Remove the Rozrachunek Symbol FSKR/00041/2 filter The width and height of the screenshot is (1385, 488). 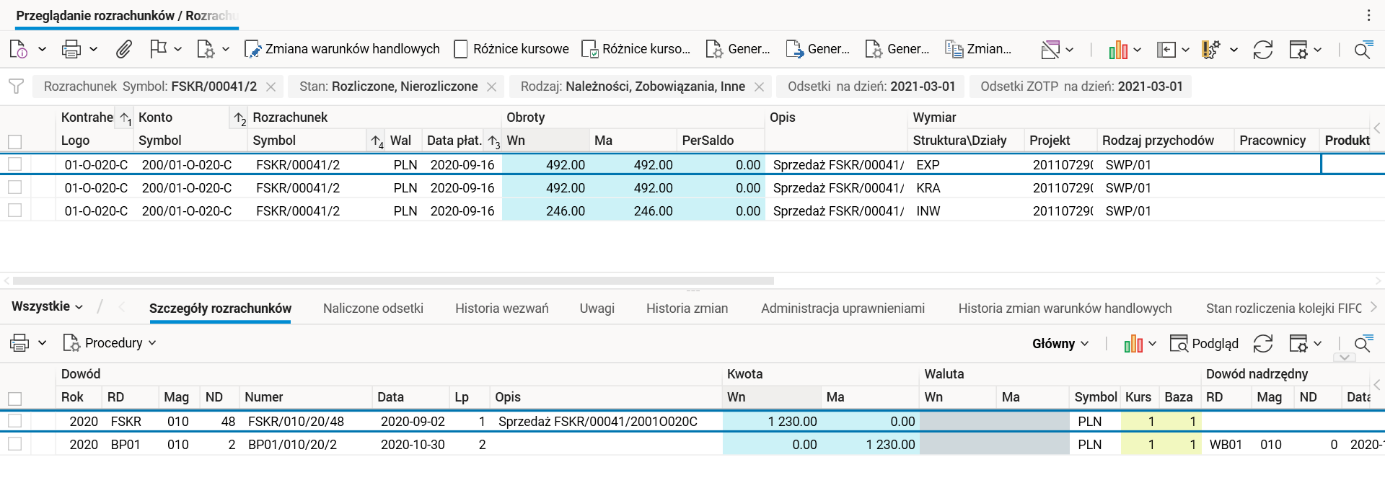coord(271,87)
